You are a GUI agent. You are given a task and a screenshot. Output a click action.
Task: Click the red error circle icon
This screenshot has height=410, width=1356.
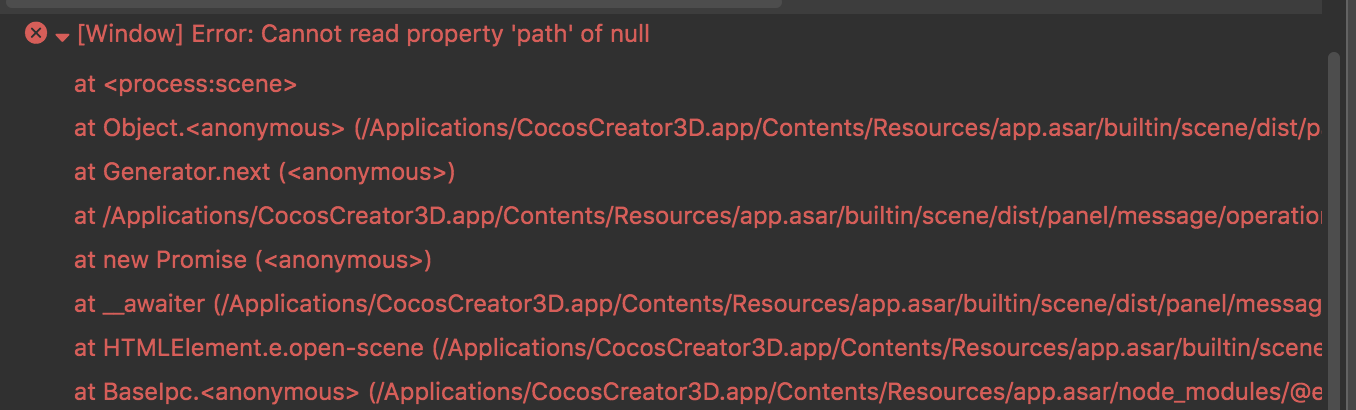(35, 34)
